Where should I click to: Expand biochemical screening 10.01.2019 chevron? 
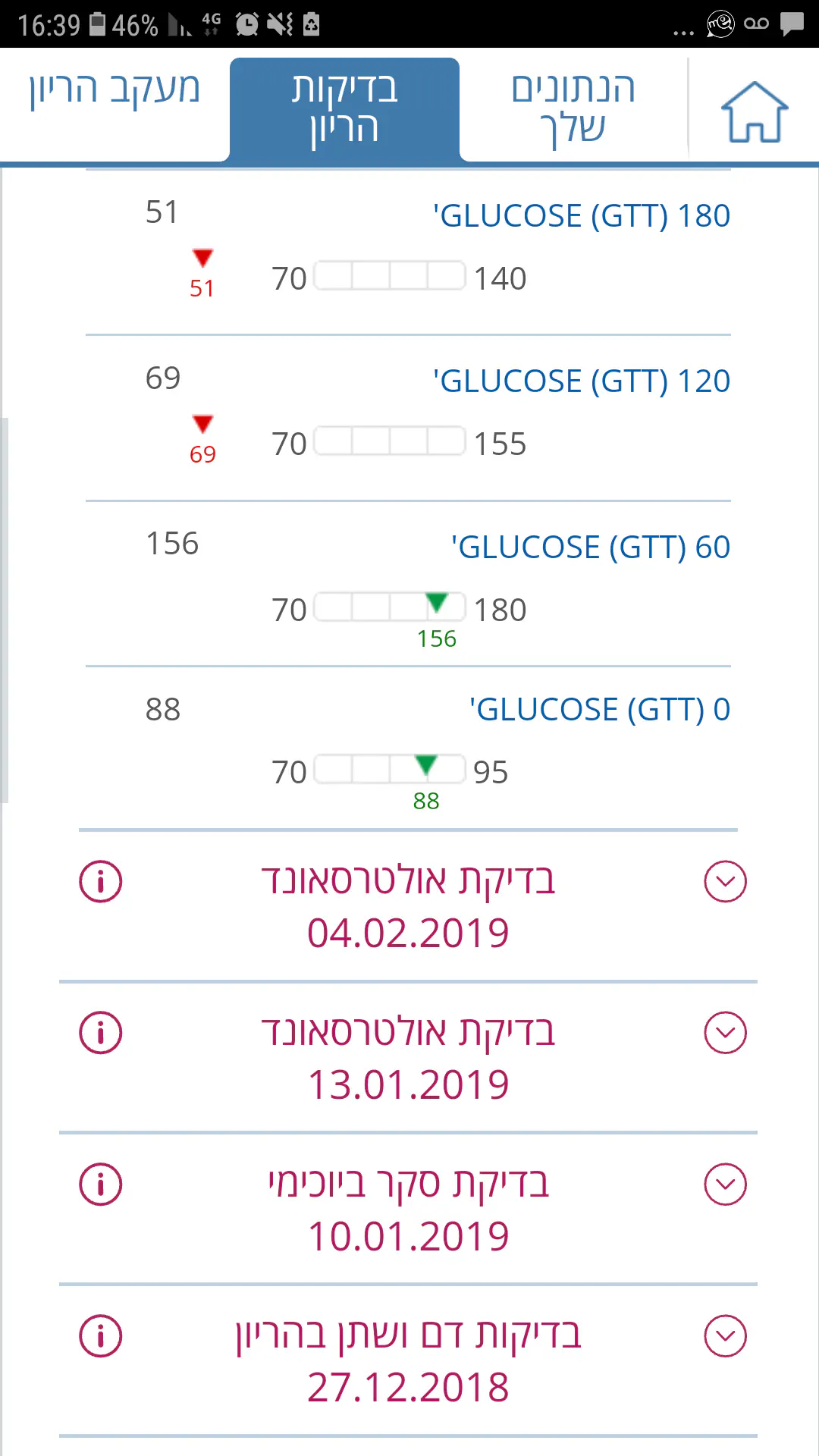coord(725,1185)
